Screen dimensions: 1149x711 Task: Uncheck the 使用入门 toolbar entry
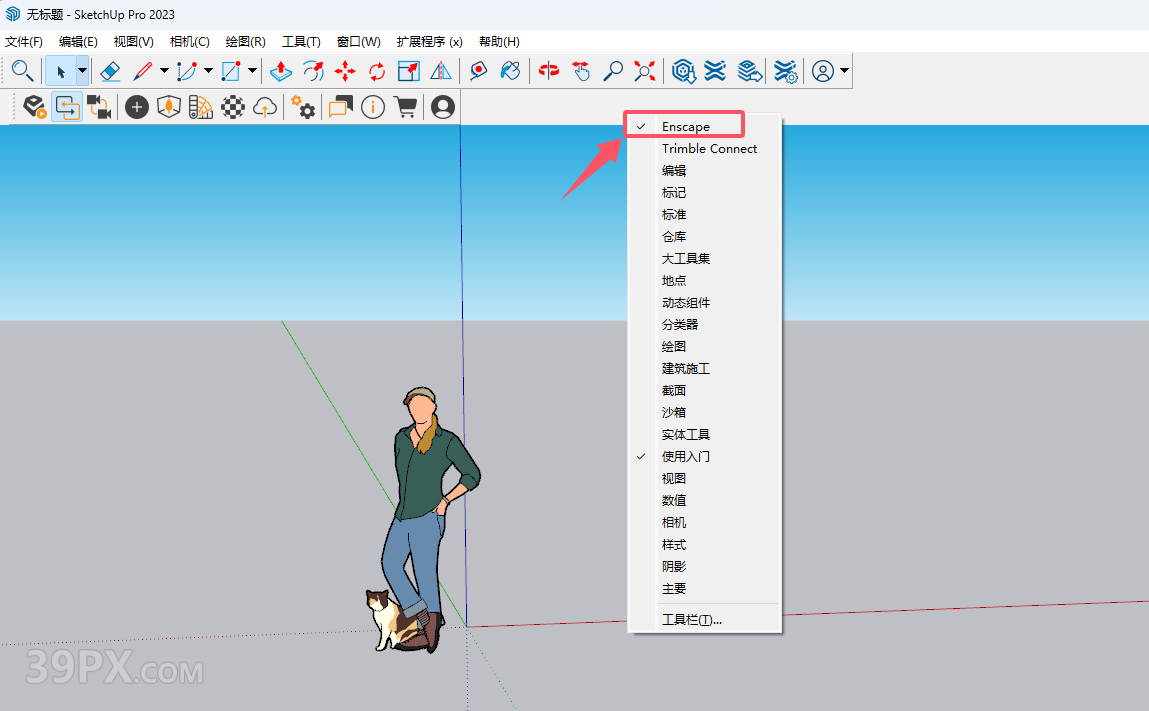(685, 457)
